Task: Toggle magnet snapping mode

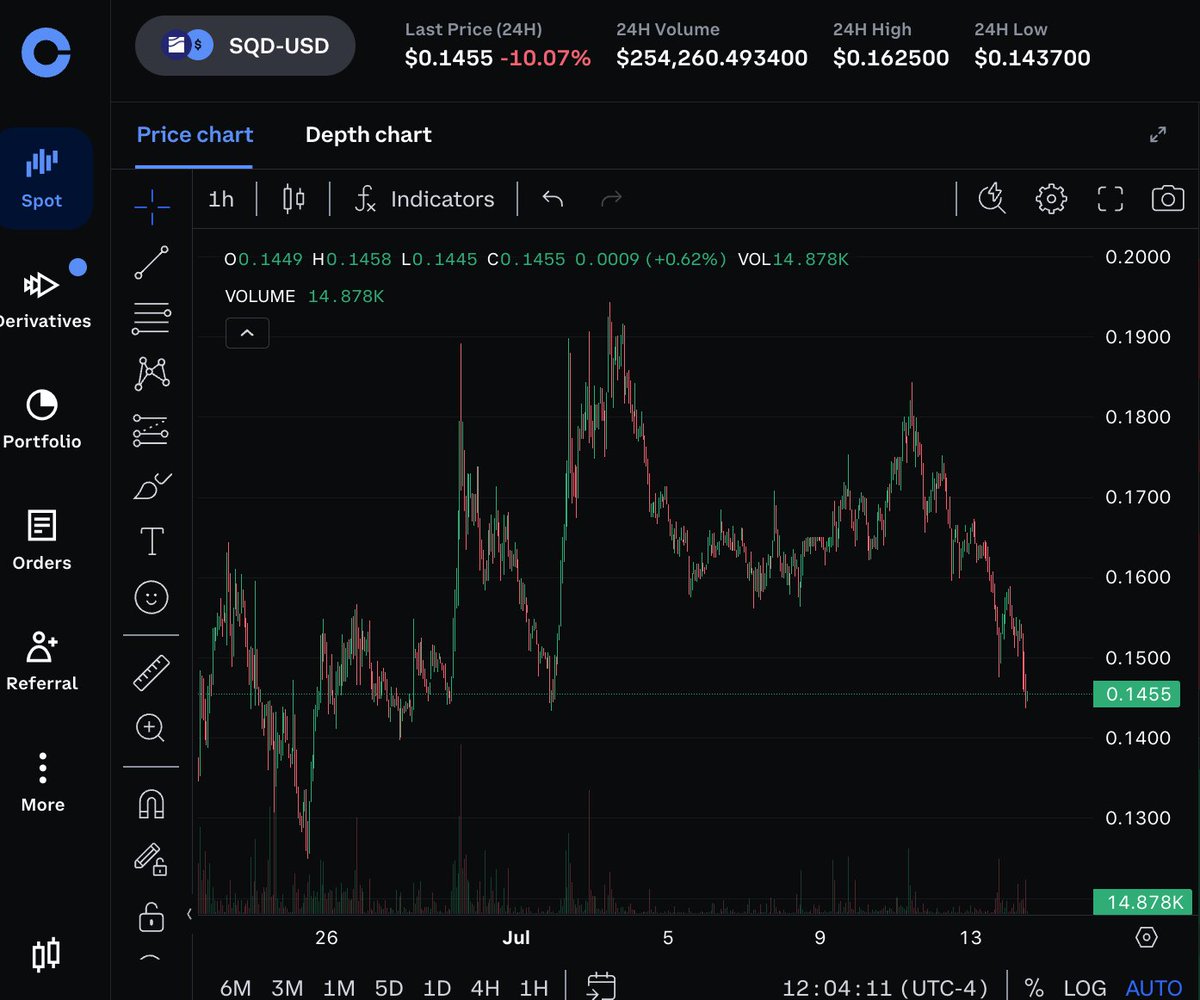Action: pos(151,803)
